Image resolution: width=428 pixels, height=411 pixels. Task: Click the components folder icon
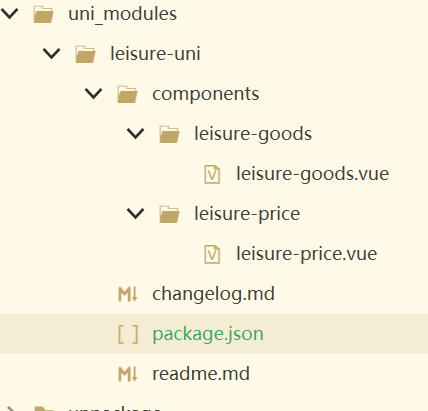127,95
